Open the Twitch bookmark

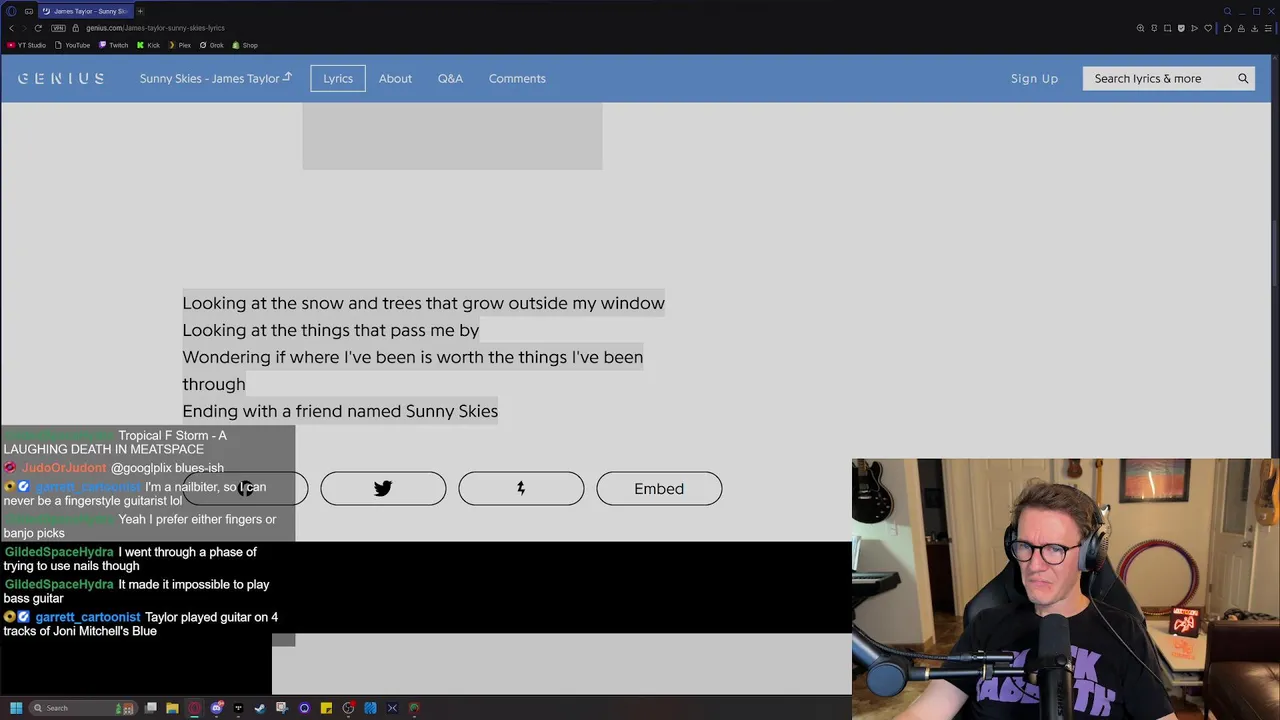(113, 45)
